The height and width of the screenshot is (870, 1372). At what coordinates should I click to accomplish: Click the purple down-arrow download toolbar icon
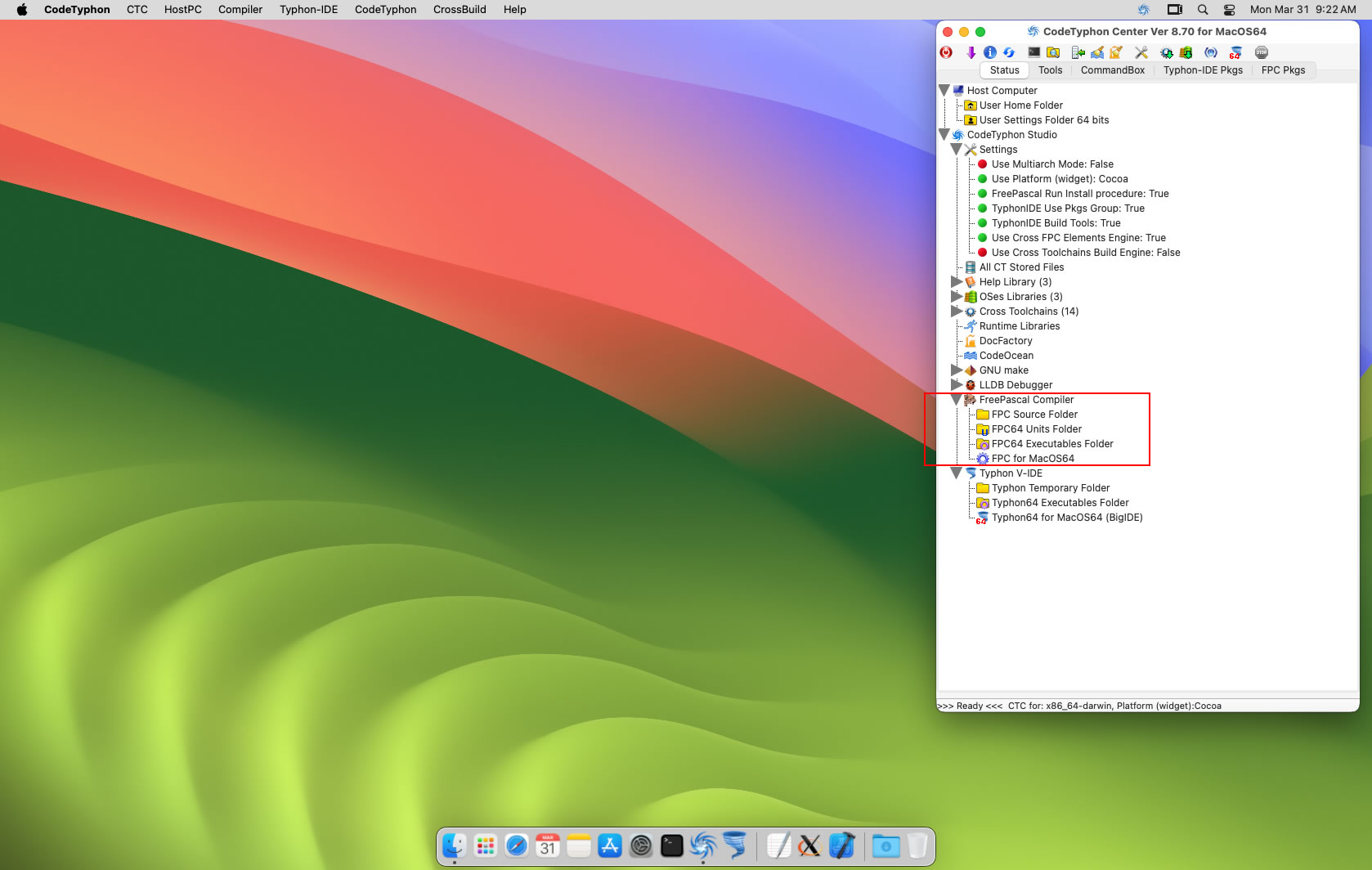(x=971, y=52)
